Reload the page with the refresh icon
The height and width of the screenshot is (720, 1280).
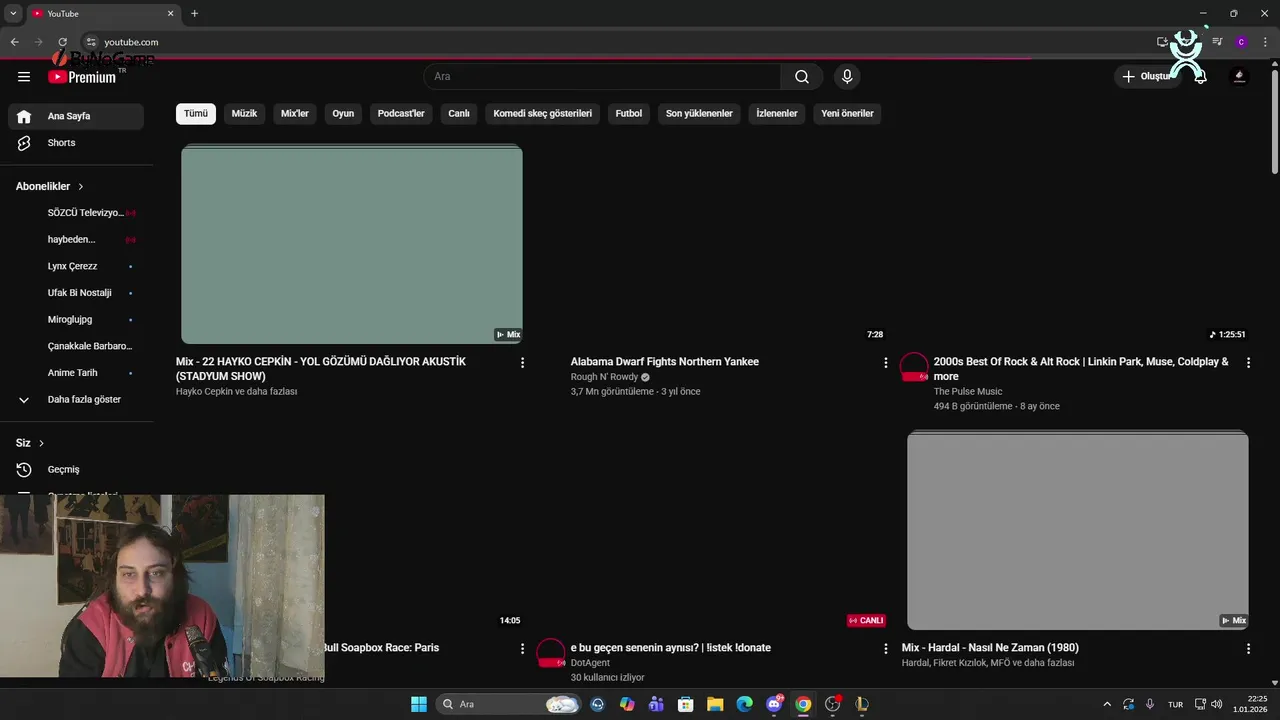[62, 42]
